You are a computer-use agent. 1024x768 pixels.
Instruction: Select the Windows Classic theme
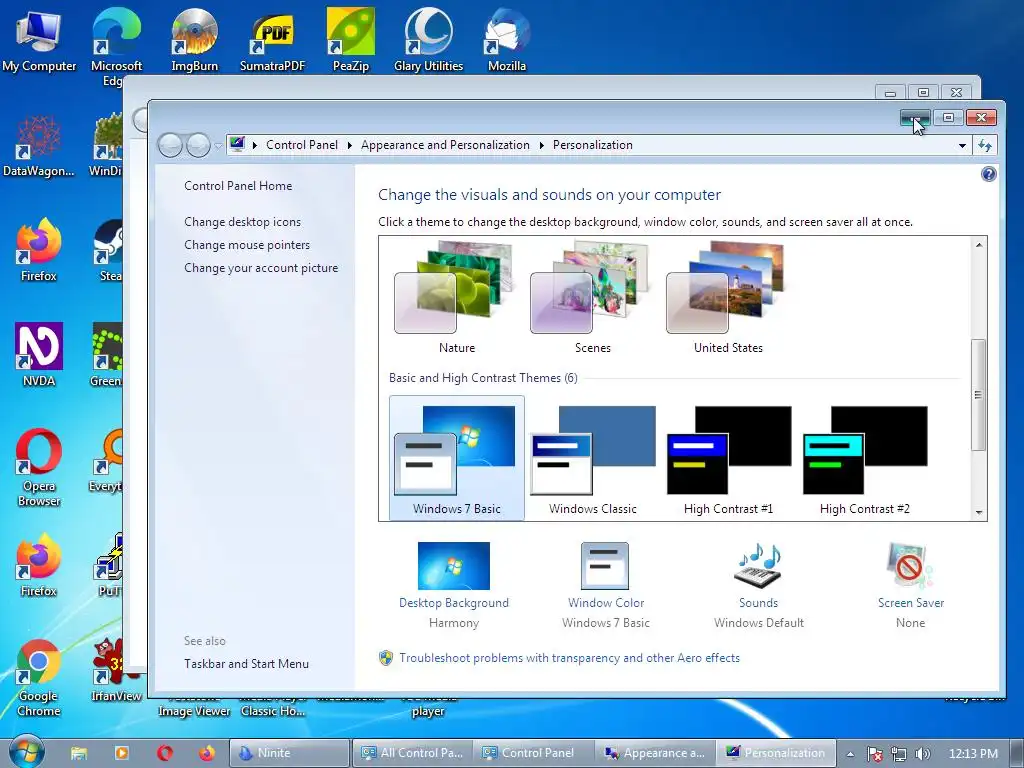coord(592,458)
